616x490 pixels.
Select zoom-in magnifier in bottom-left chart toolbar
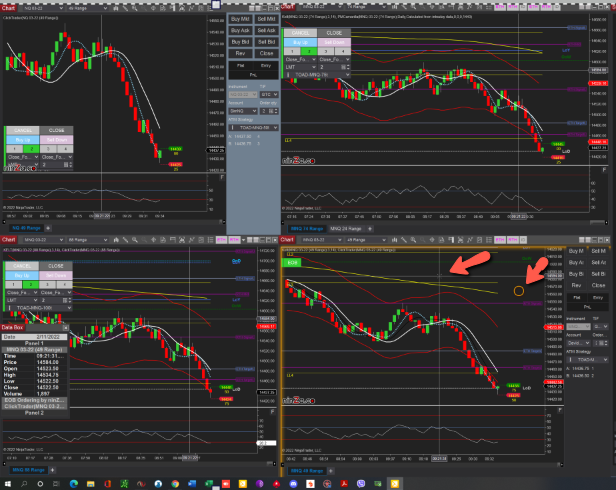(135, 240)
